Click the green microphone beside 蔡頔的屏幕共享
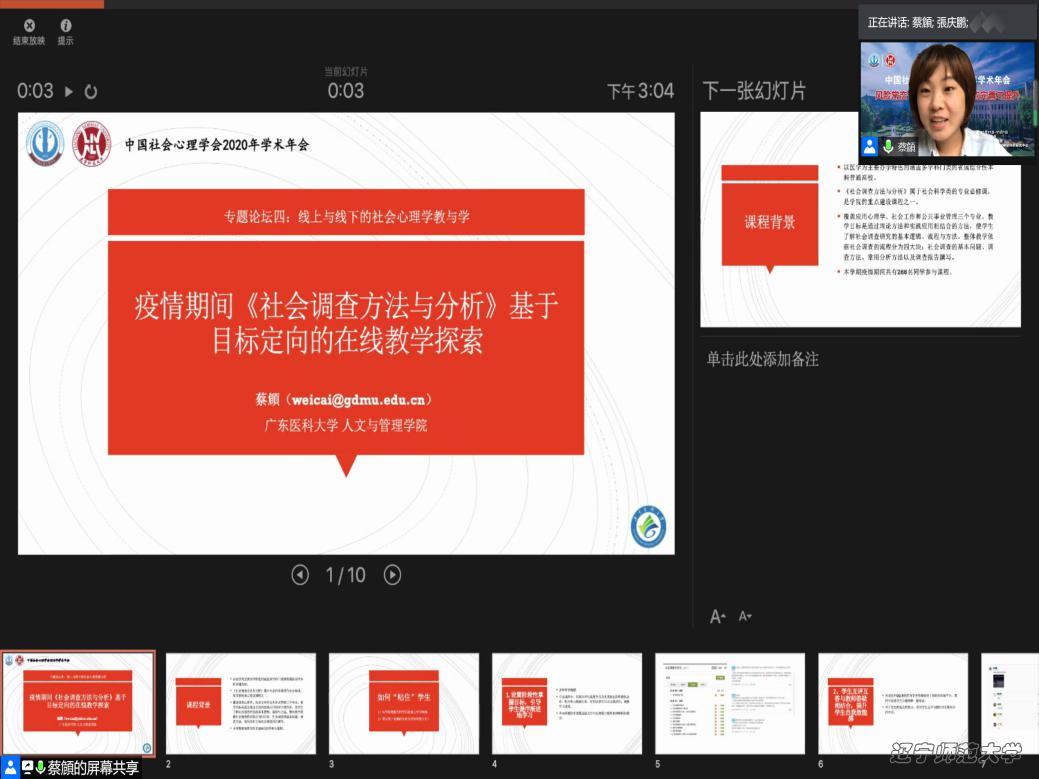 (41, 768)
